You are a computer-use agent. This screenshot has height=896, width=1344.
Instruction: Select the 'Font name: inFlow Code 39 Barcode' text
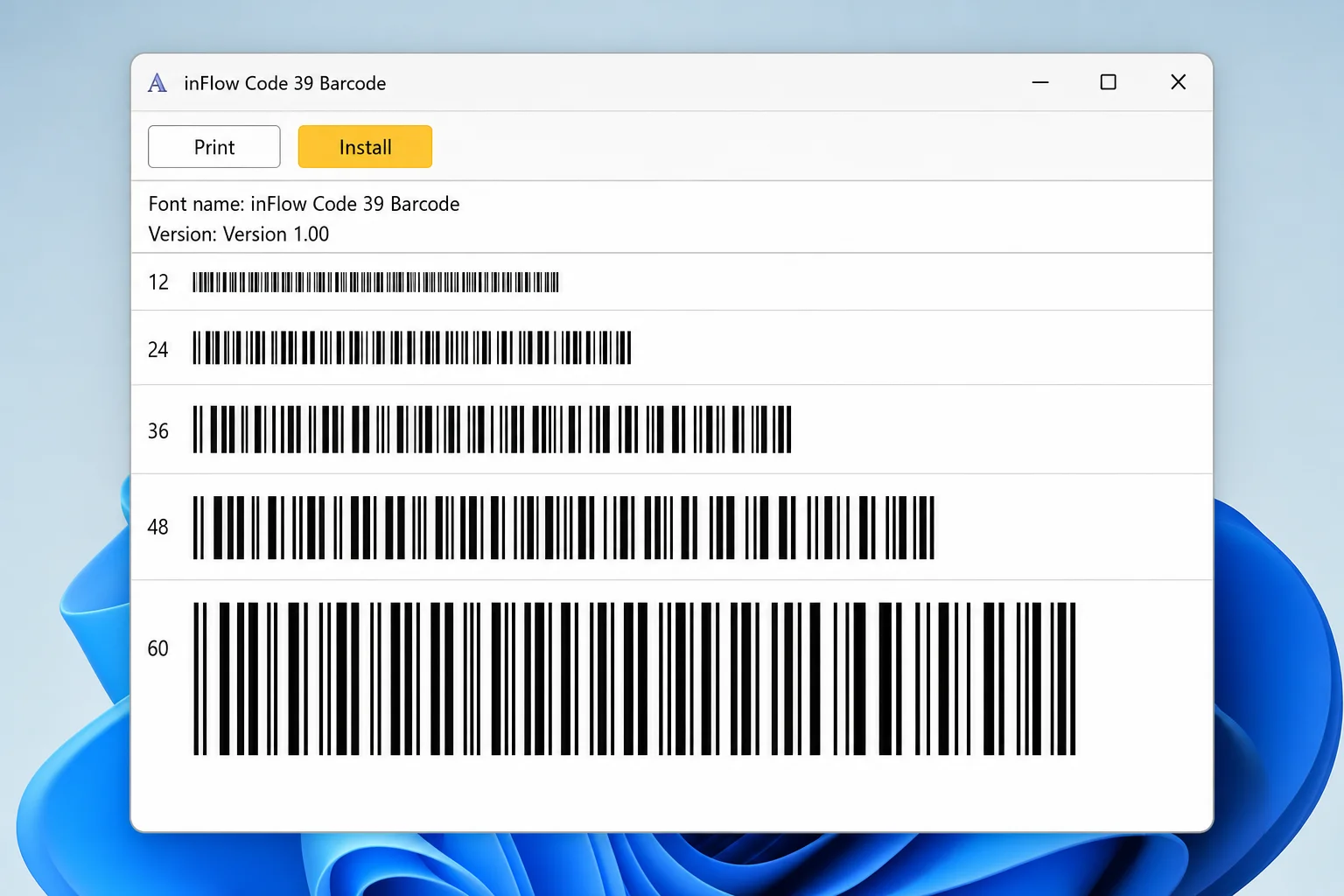304,204
